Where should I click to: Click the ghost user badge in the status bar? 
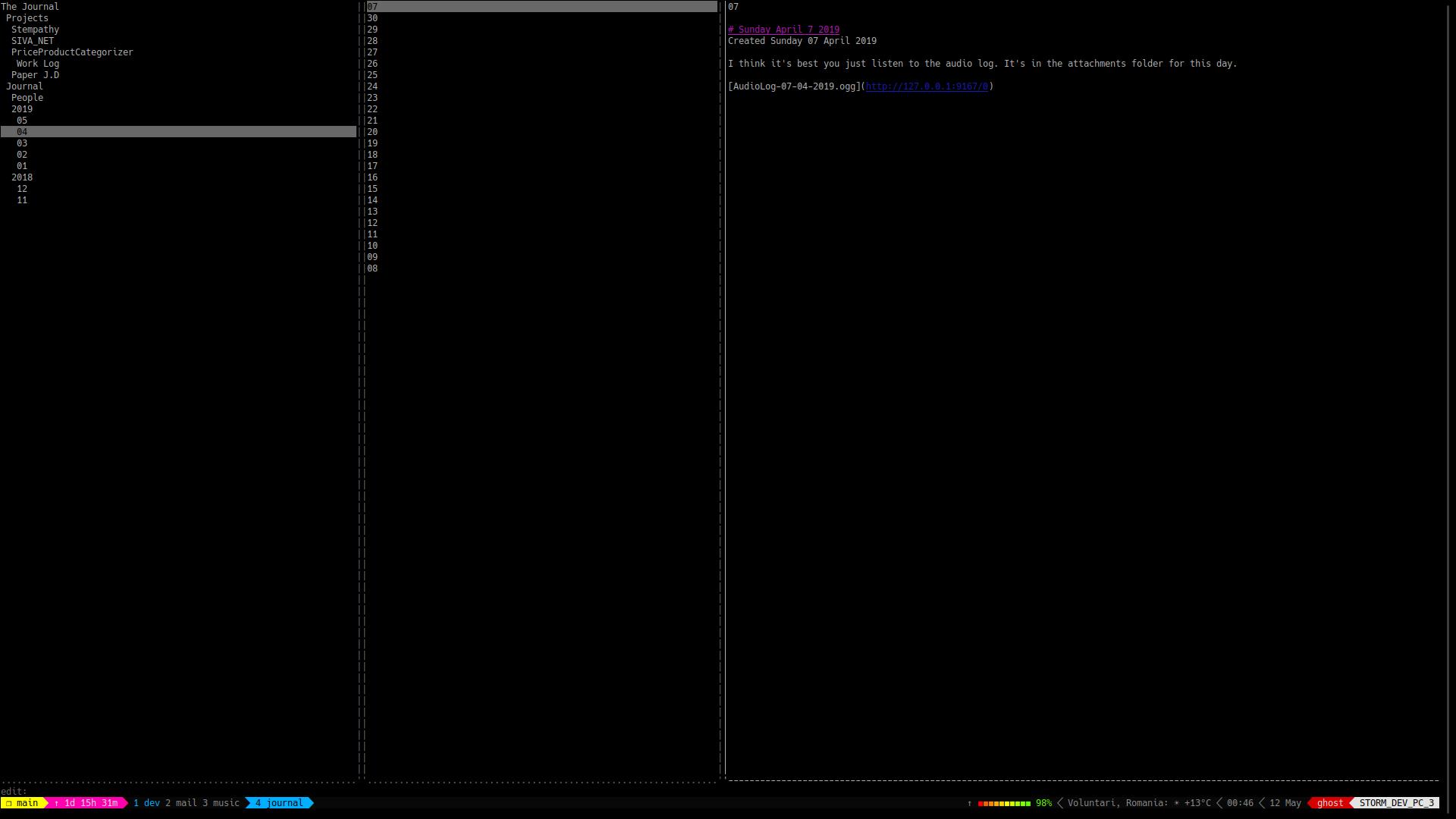(x=1329, y=802)
